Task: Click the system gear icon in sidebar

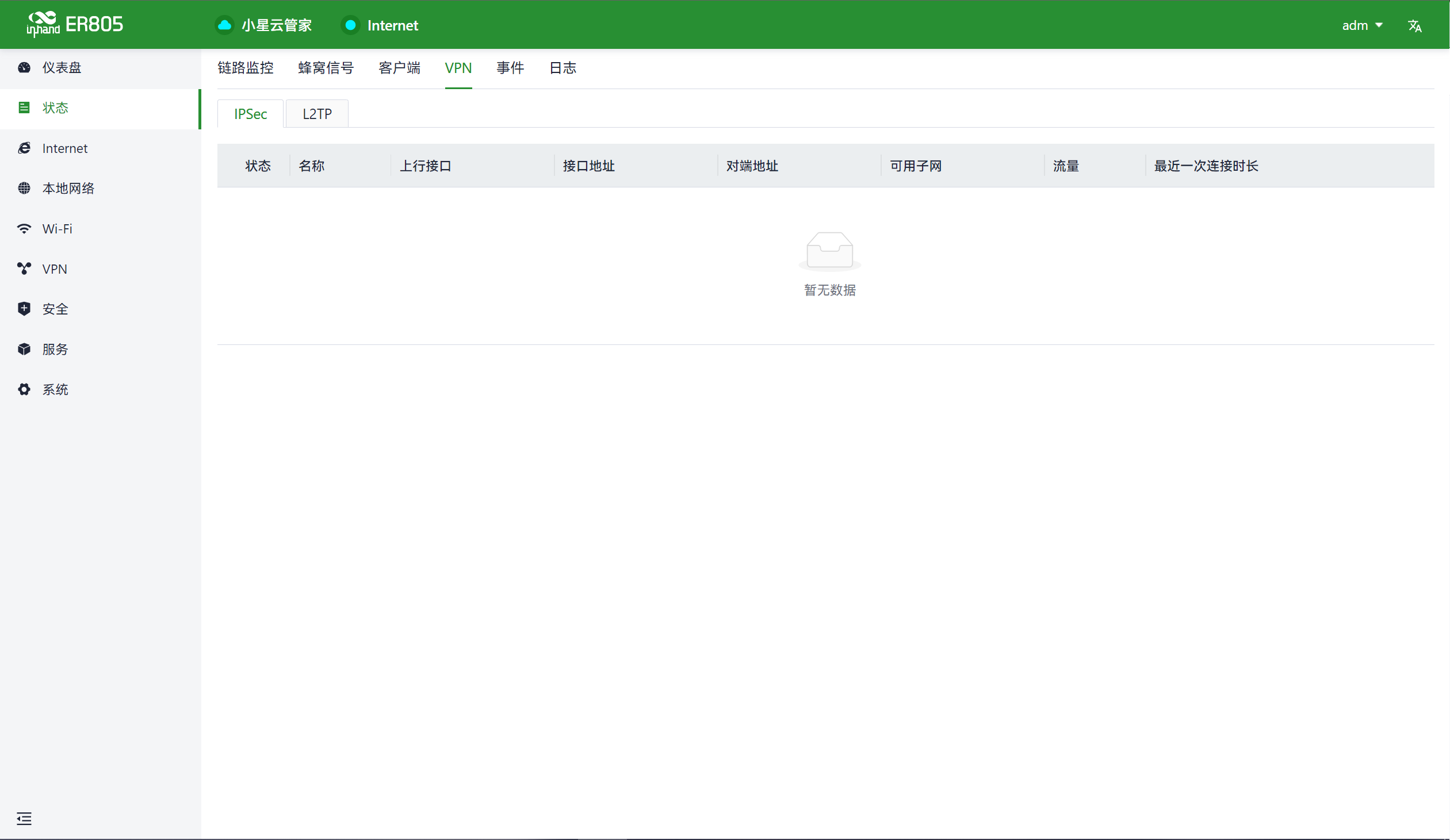Action: click(x=24, y=389)
